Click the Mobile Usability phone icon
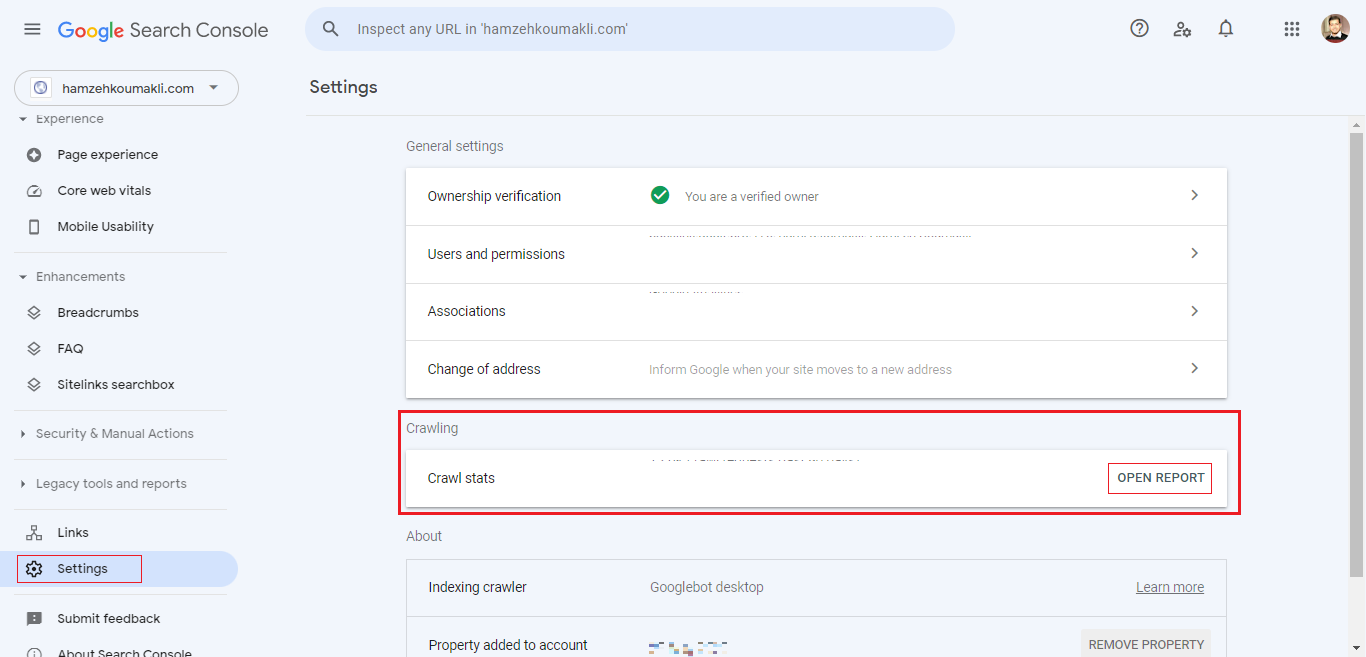Screen dimensions: 1366x657 (x=35, y=227)
